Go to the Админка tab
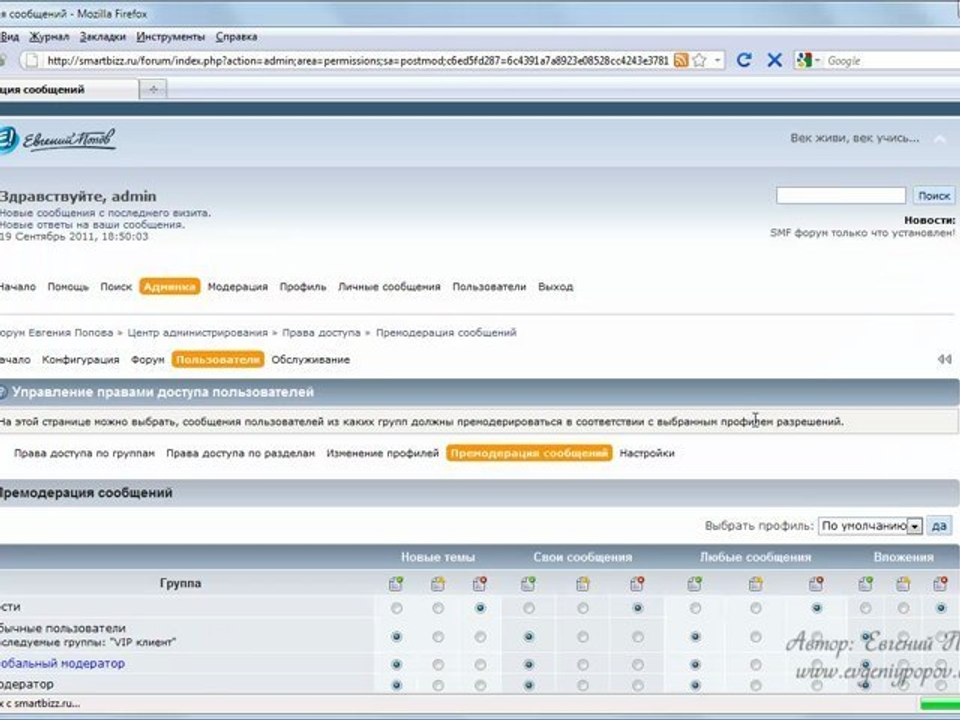This screenshot has width=960, height=720. coord(170,287)
